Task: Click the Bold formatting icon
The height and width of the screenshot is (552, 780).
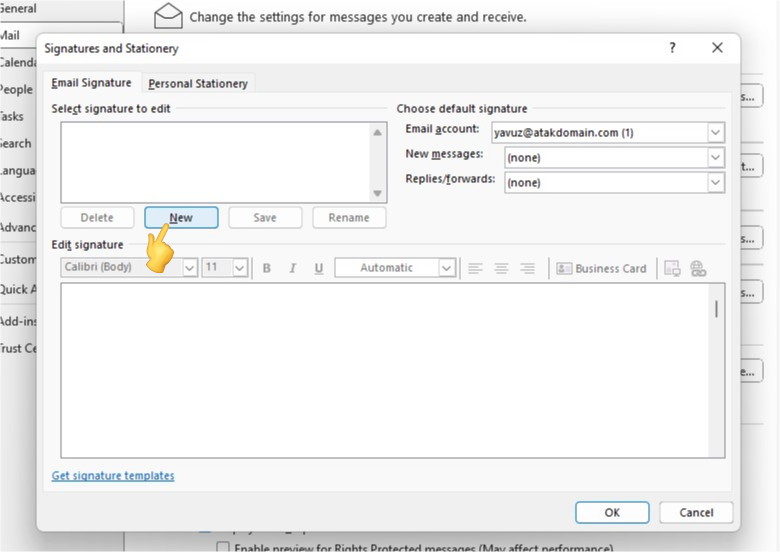Action: point(267,268)
